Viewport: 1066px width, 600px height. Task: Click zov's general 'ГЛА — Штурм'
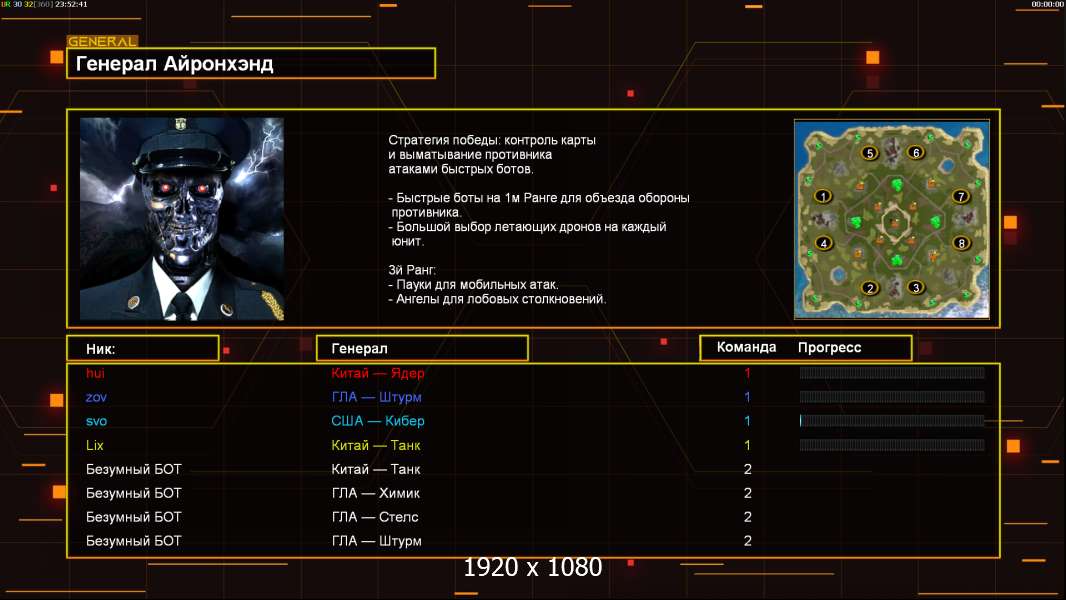pyautogui.click(x=376, y=397)
